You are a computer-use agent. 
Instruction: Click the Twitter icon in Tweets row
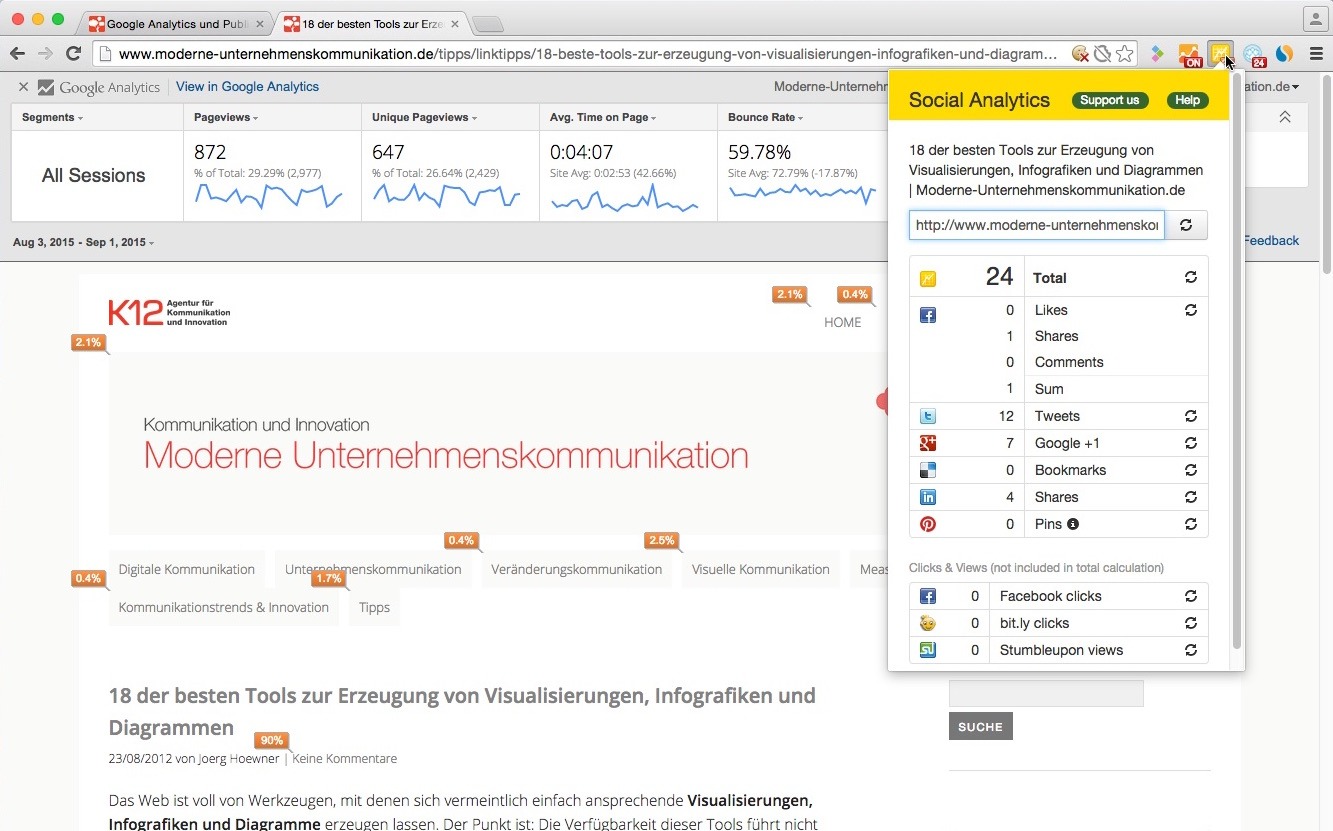click(x=928, y=416)
